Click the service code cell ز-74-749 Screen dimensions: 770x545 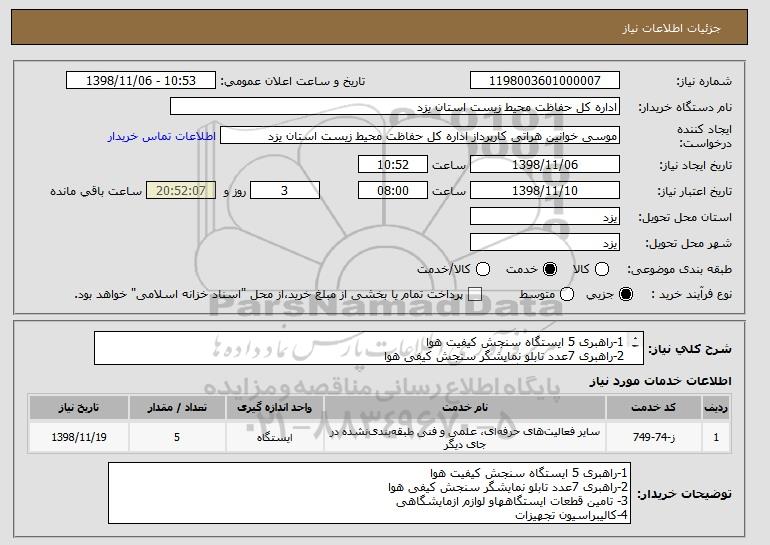click(654, 437)
